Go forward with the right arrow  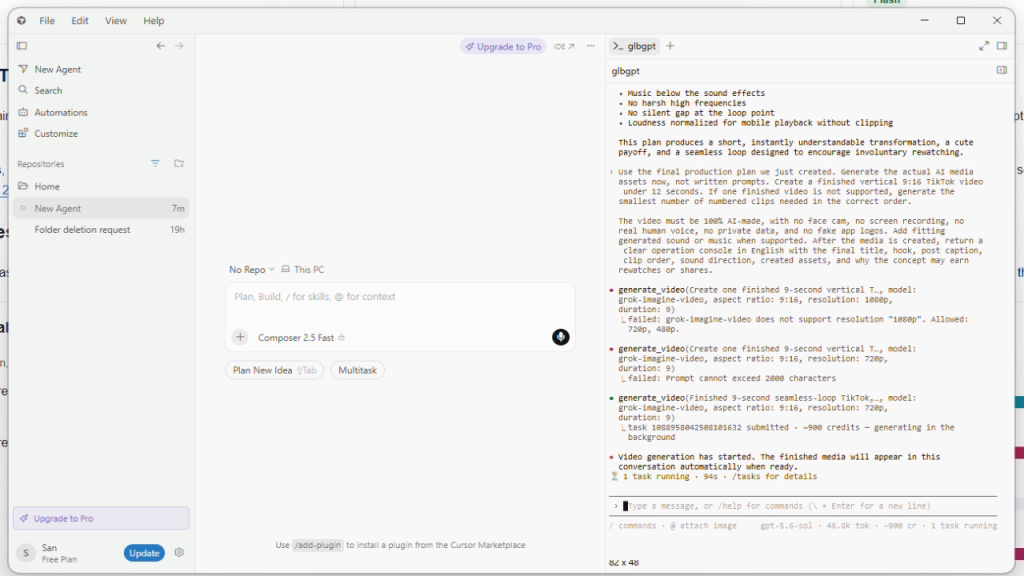click(179, 46)
